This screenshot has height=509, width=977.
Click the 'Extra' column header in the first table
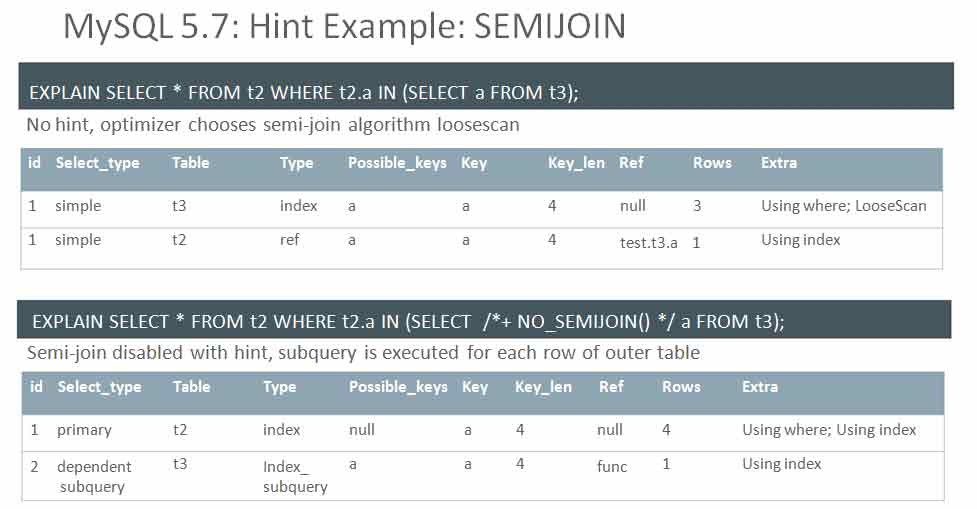[x=779, y=163]
